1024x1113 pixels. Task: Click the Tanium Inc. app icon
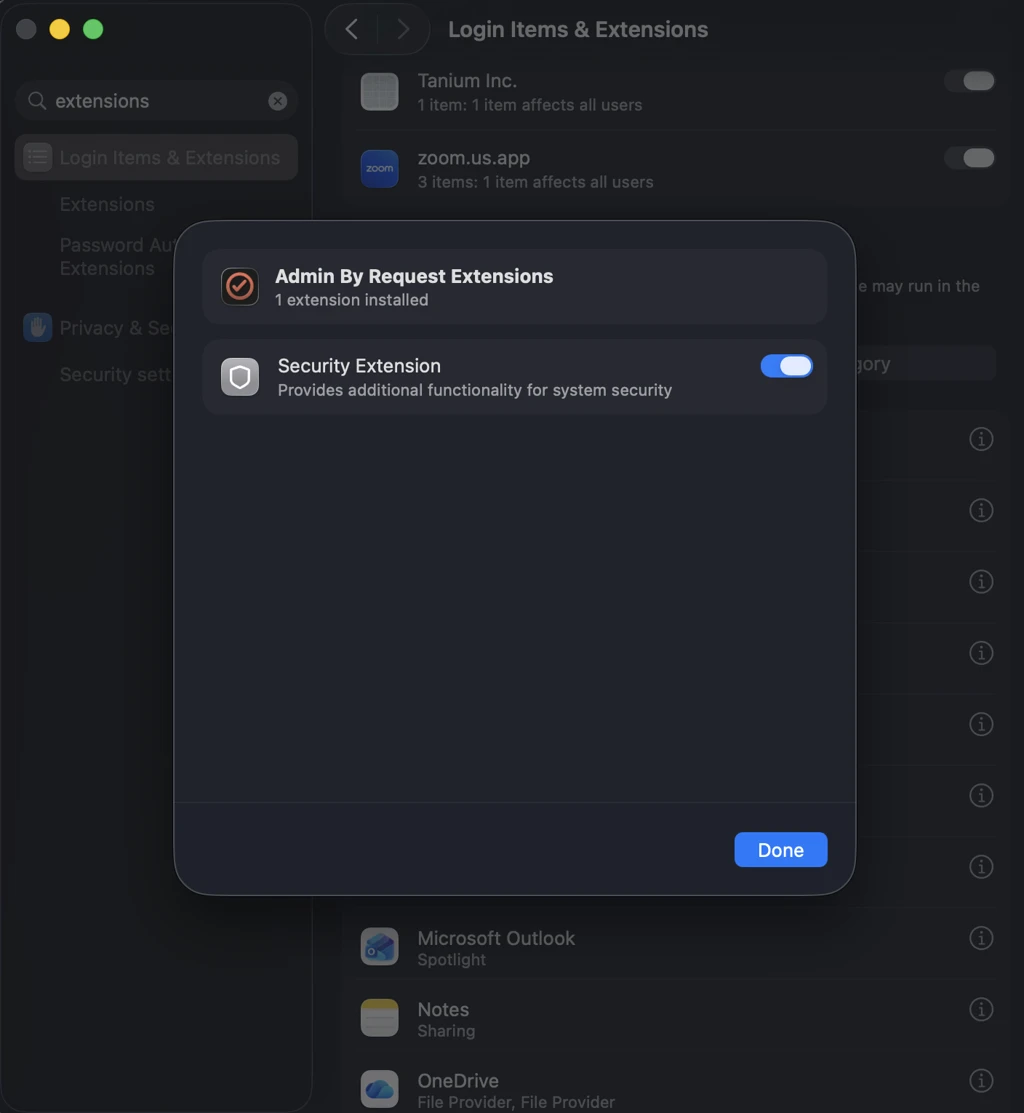click(x=380, y=92)
